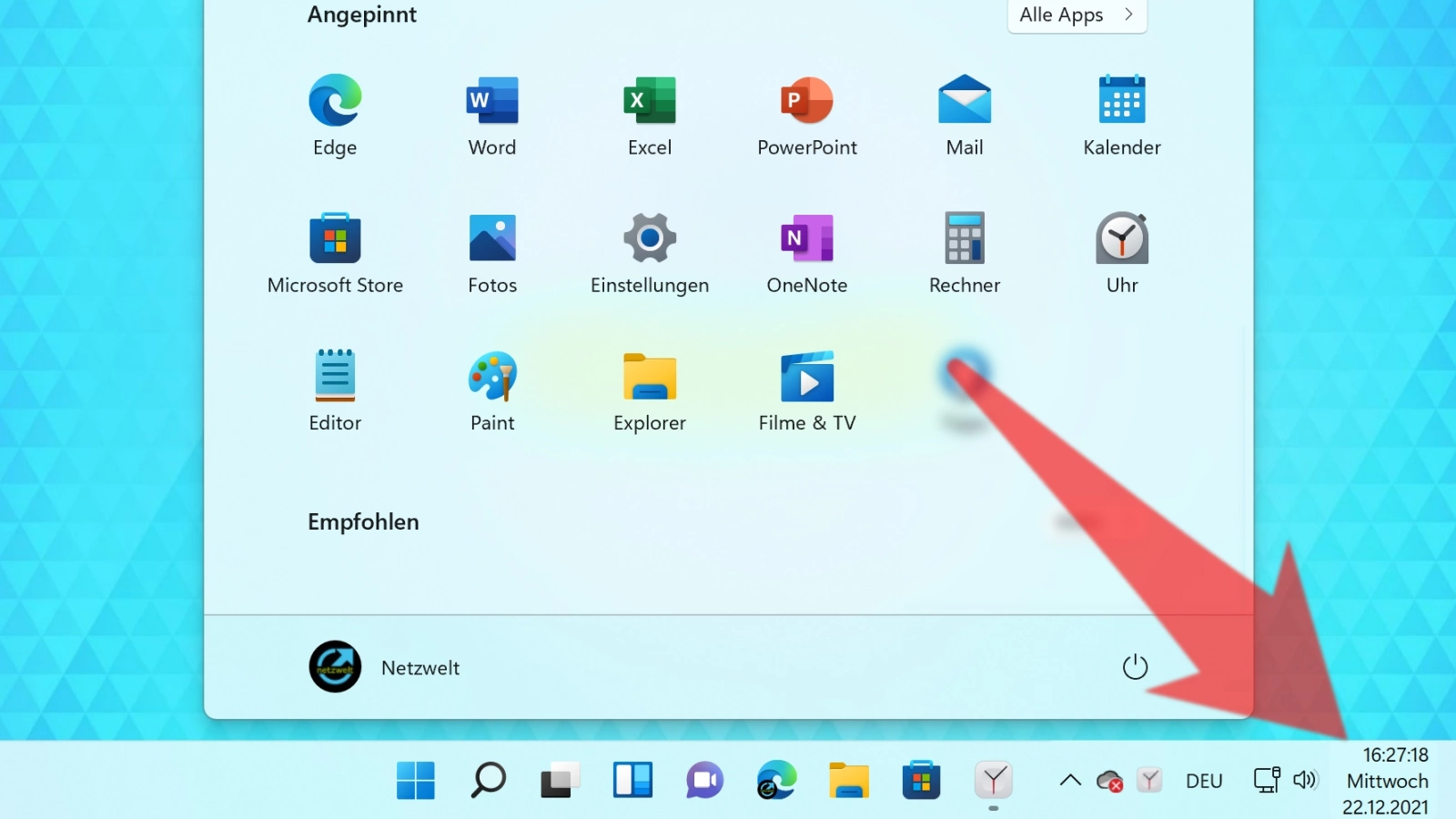Open the Kalender app

(1122, 116)
